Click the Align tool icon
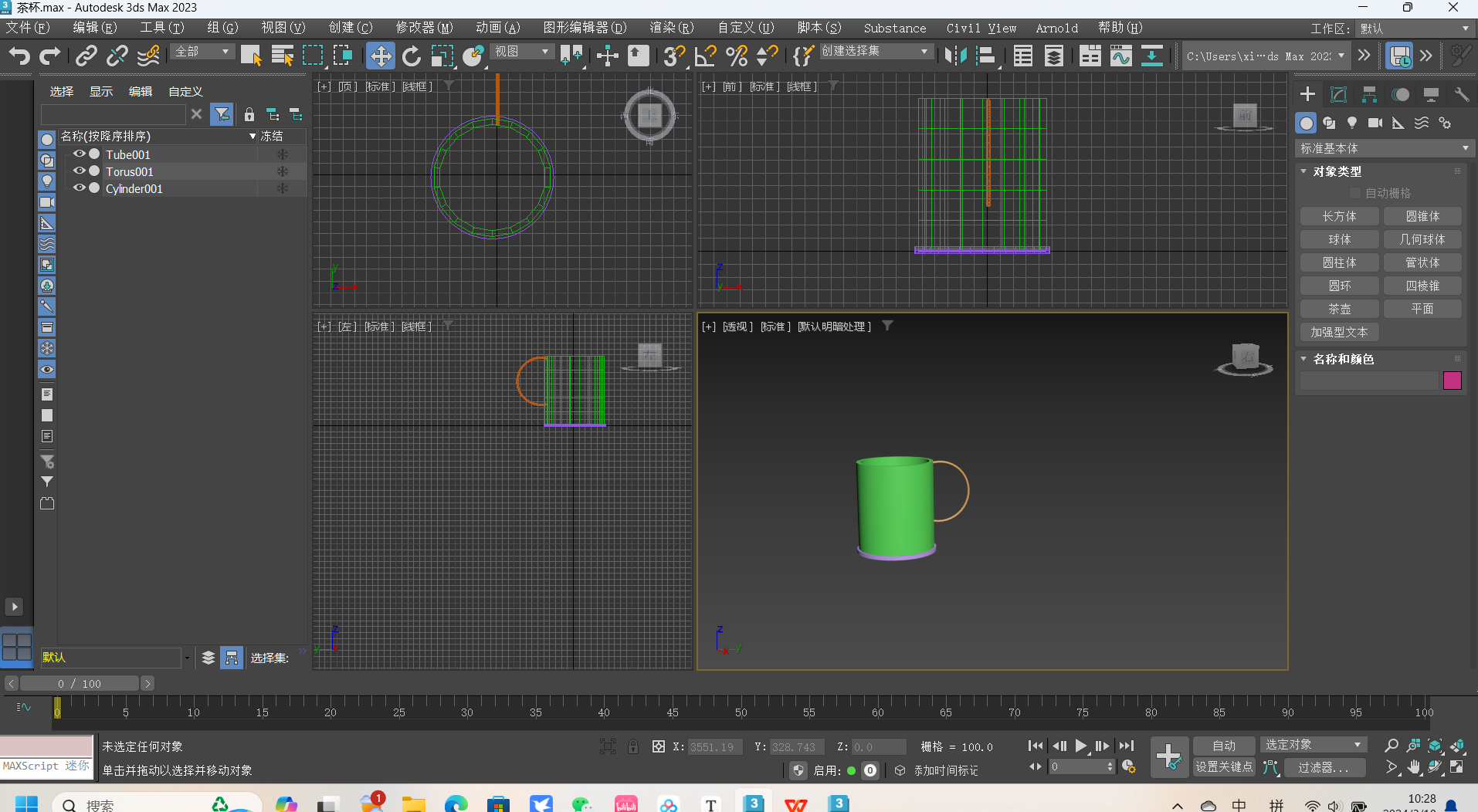 [986, 56]
